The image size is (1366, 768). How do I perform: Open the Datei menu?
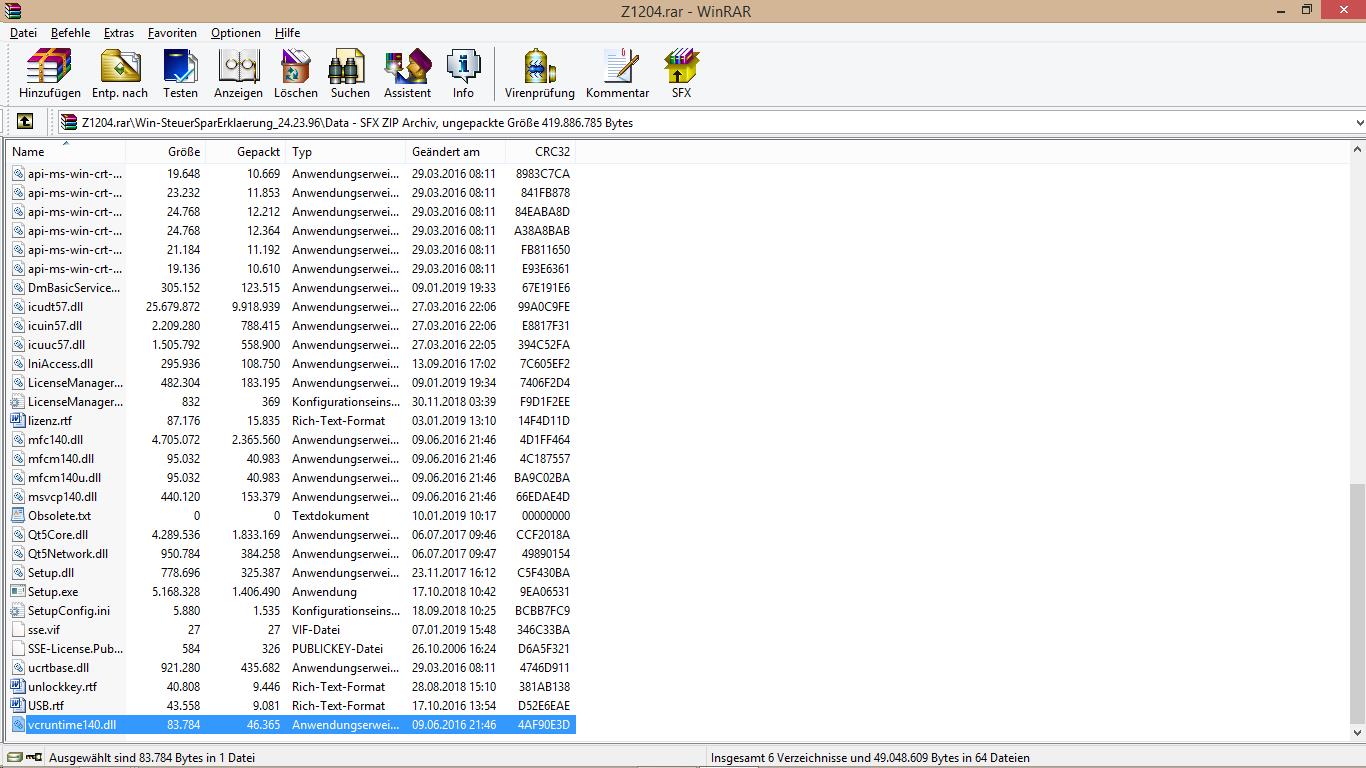(x=23, y=33)
